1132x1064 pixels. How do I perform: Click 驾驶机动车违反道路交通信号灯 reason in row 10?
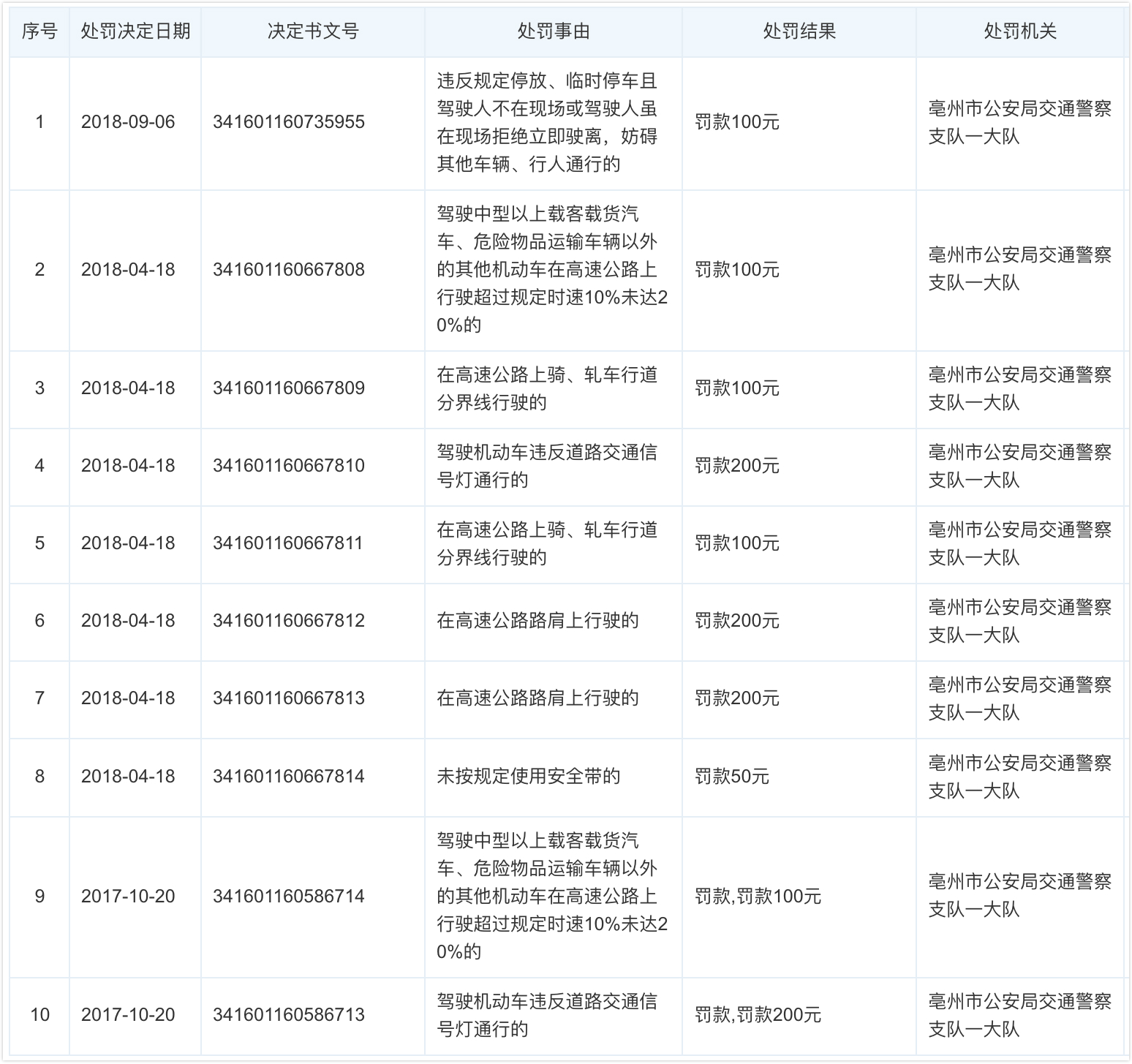[x=547, y=1015]
